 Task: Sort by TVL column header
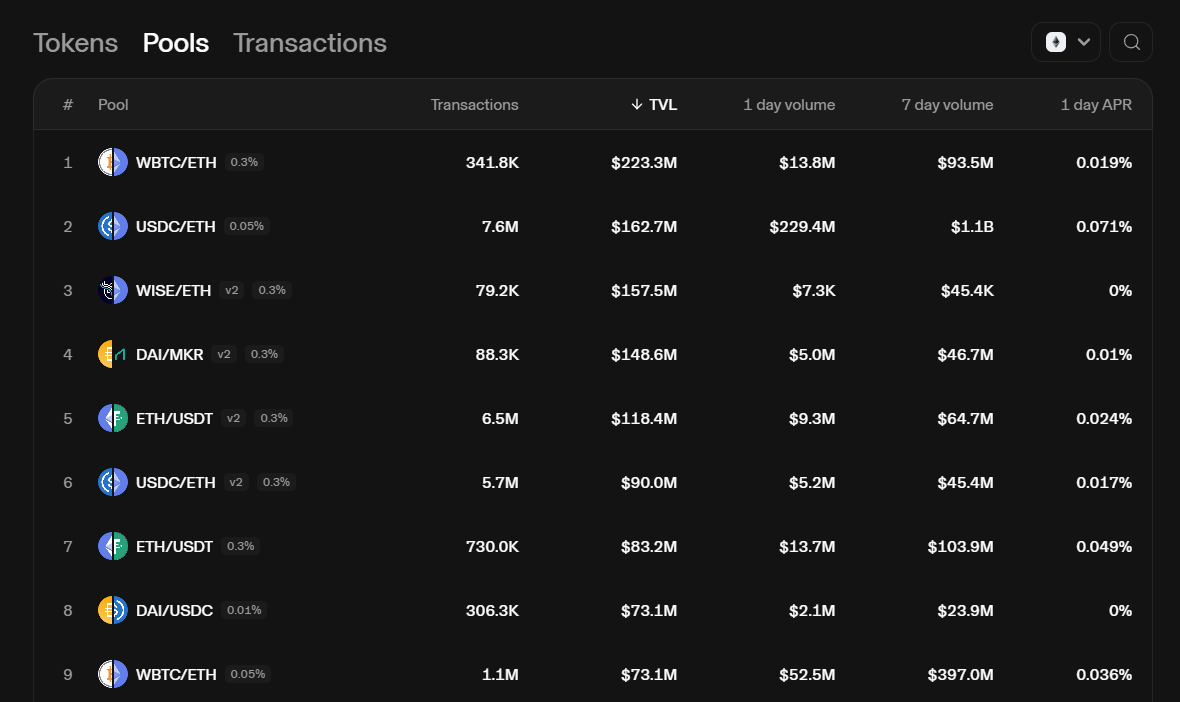(x=654, y=105)
